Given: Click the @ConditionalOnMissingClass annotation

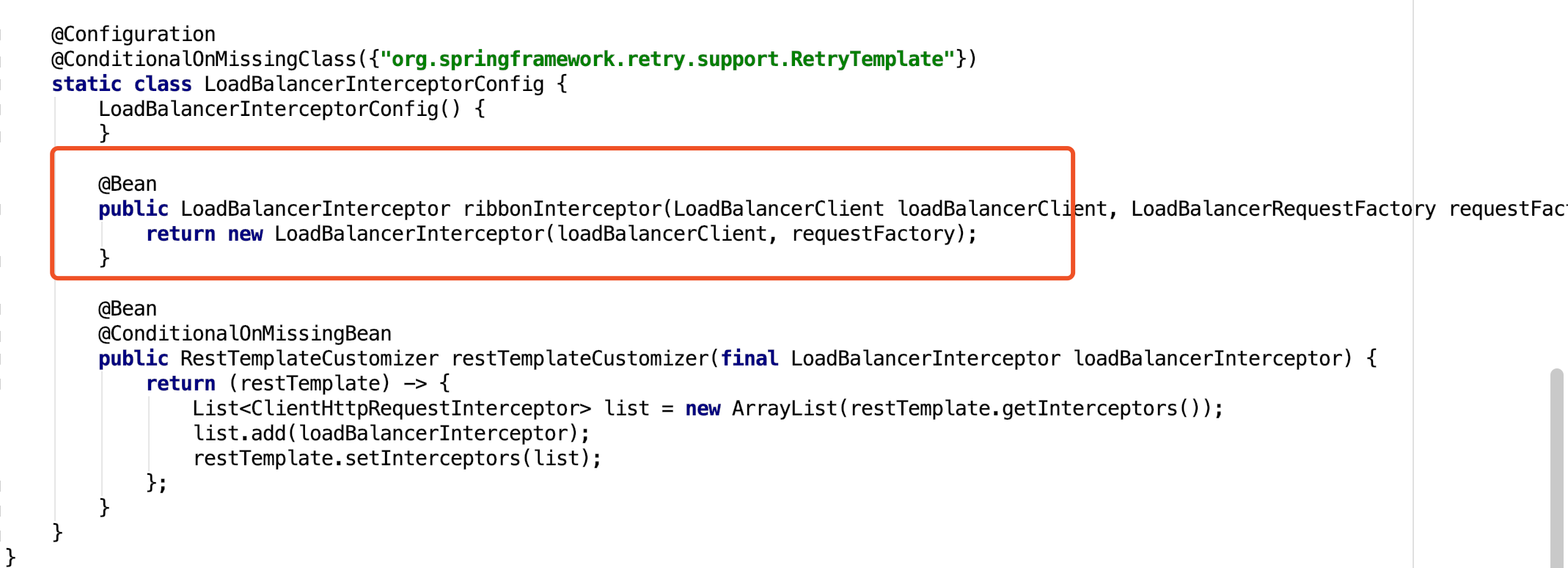Looking at the screenshot, I should click(x=203, y=59).
